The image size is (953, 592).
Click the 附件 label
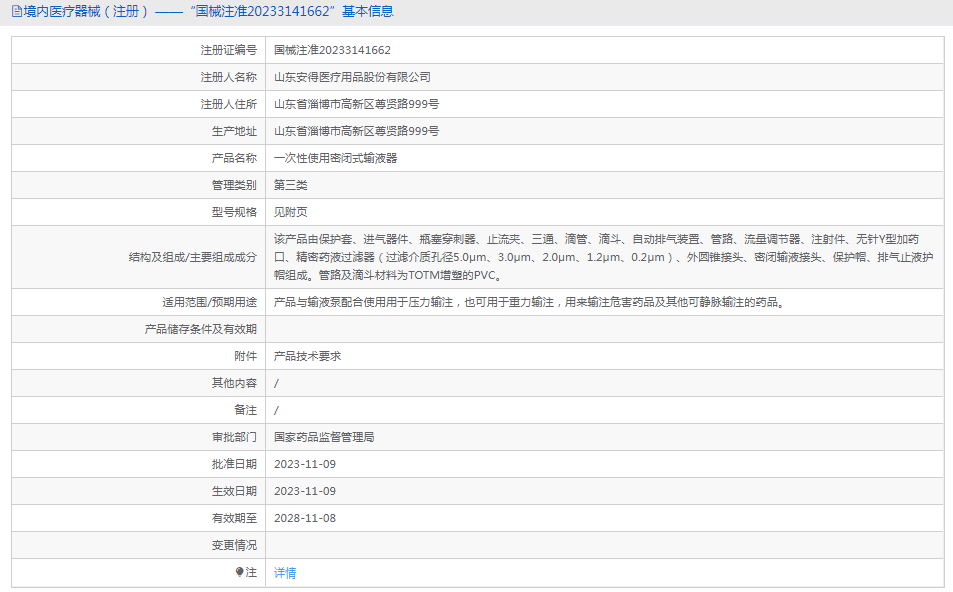(x=246, y=356)
